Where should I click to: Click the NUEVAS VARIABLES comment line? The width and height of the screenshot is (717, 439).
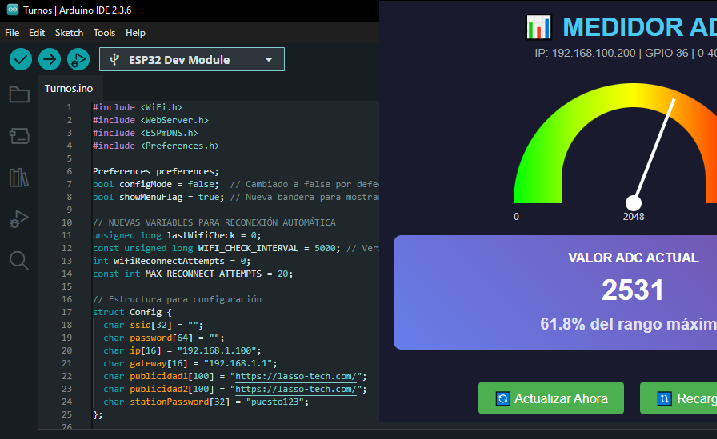click(214, 223)
